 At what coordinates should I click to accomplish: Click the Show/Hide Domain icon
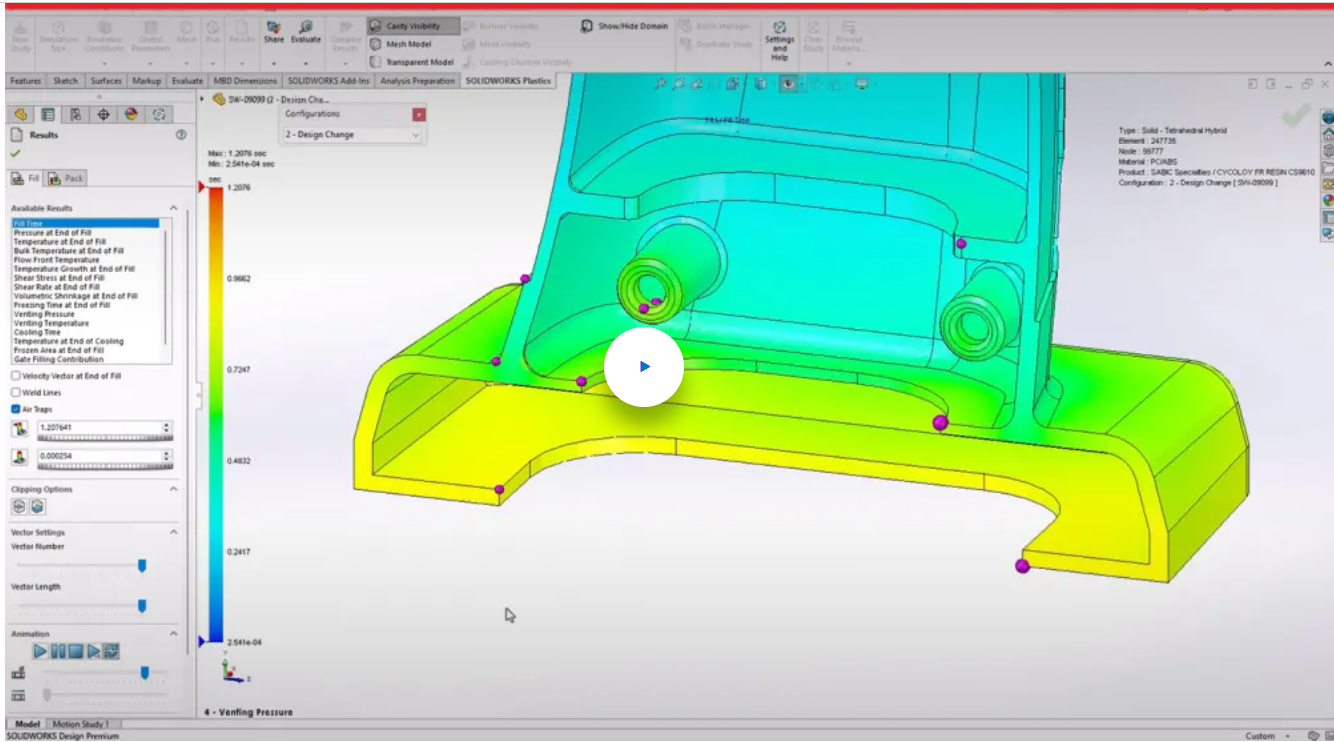click(587, 27)
